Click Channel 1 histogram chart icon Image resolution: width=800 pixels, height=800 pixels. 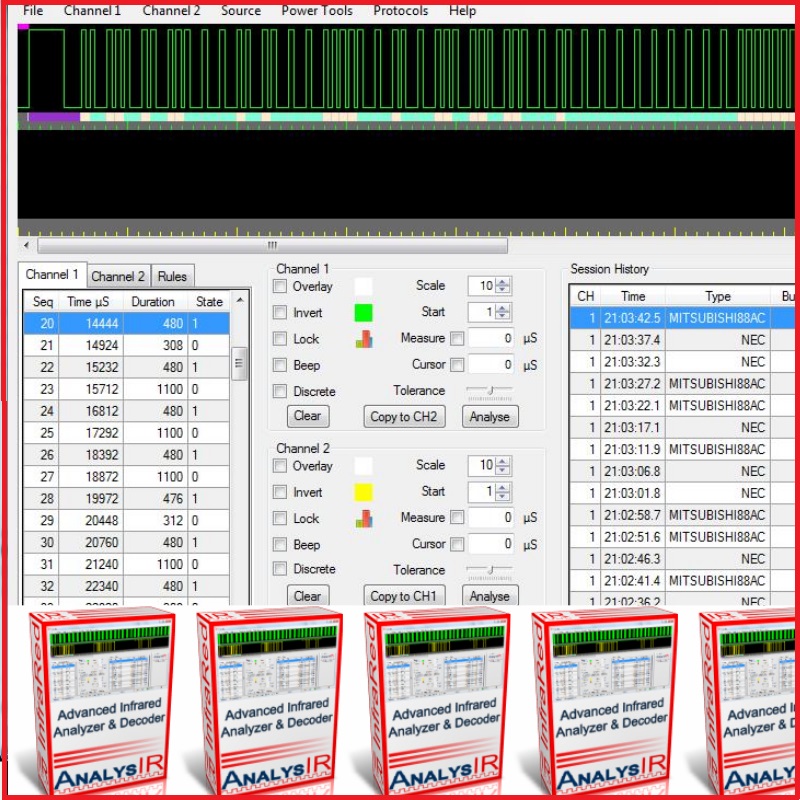click(364, 339)
